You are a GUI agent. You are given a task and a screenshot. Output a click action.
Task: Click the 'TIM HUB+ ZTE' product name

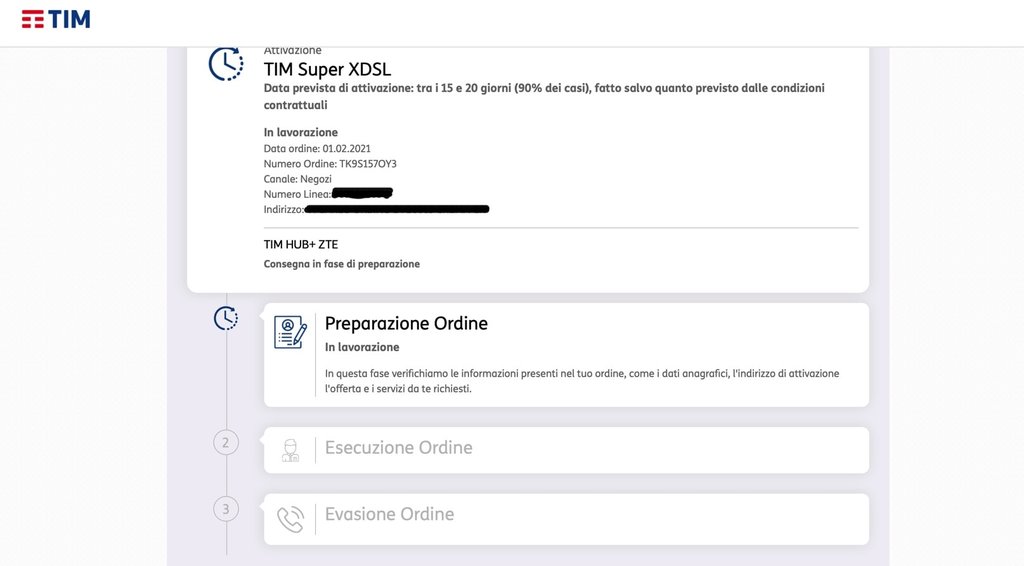[300, 245]
